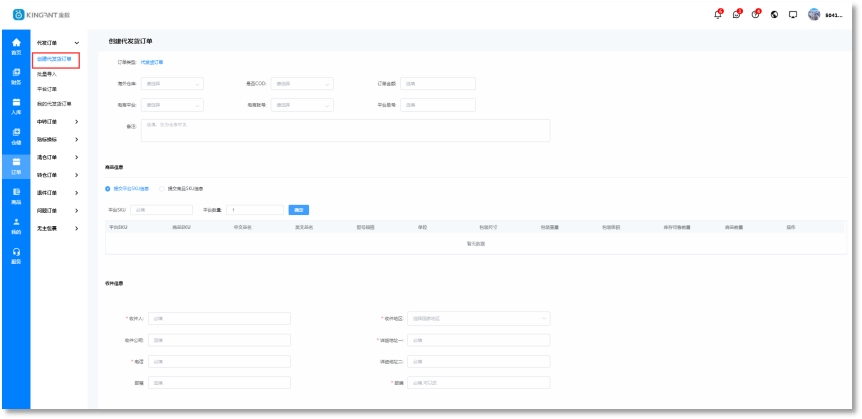
Task: Click the monitor screen icon in header
Action: click(793, 14)
